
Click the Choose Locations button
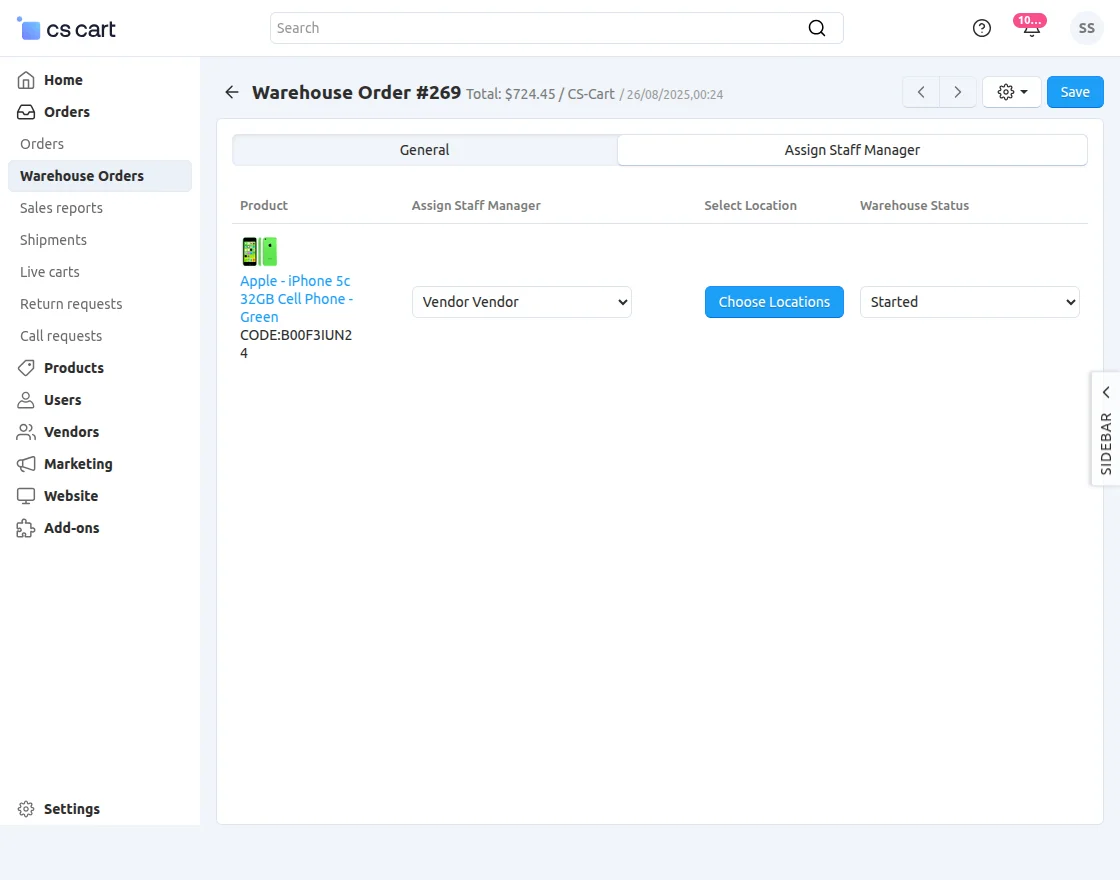tap(774, 302)
